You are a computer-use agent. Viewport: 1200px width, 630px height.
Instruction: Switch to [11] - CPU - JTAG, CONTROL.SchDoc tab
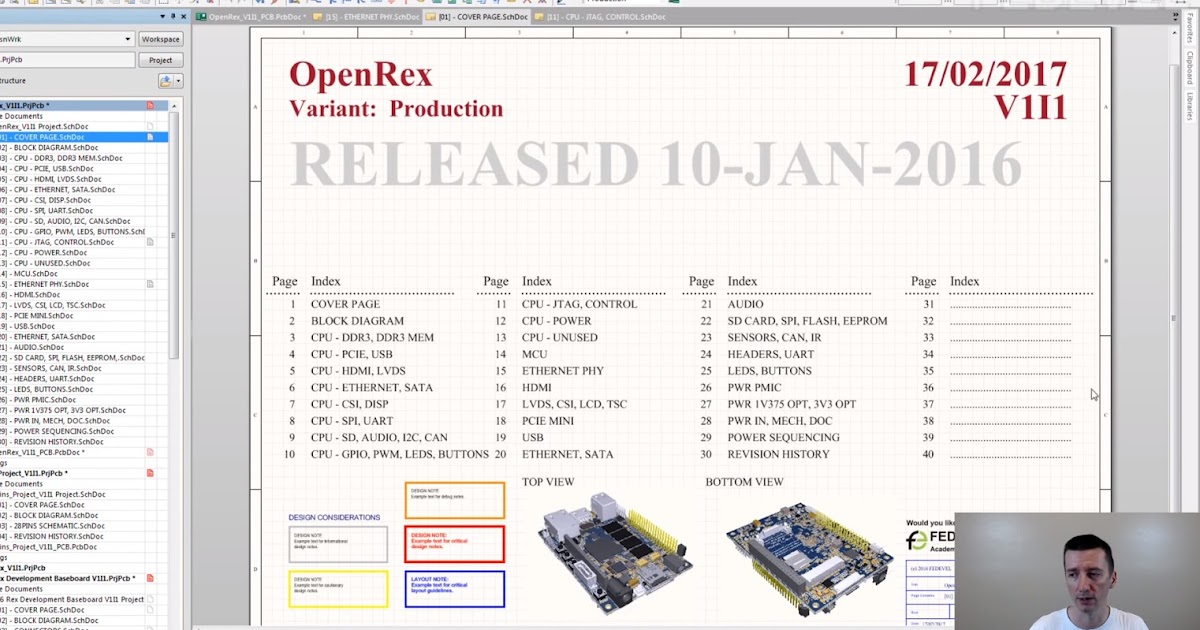(x=600, y=17)
